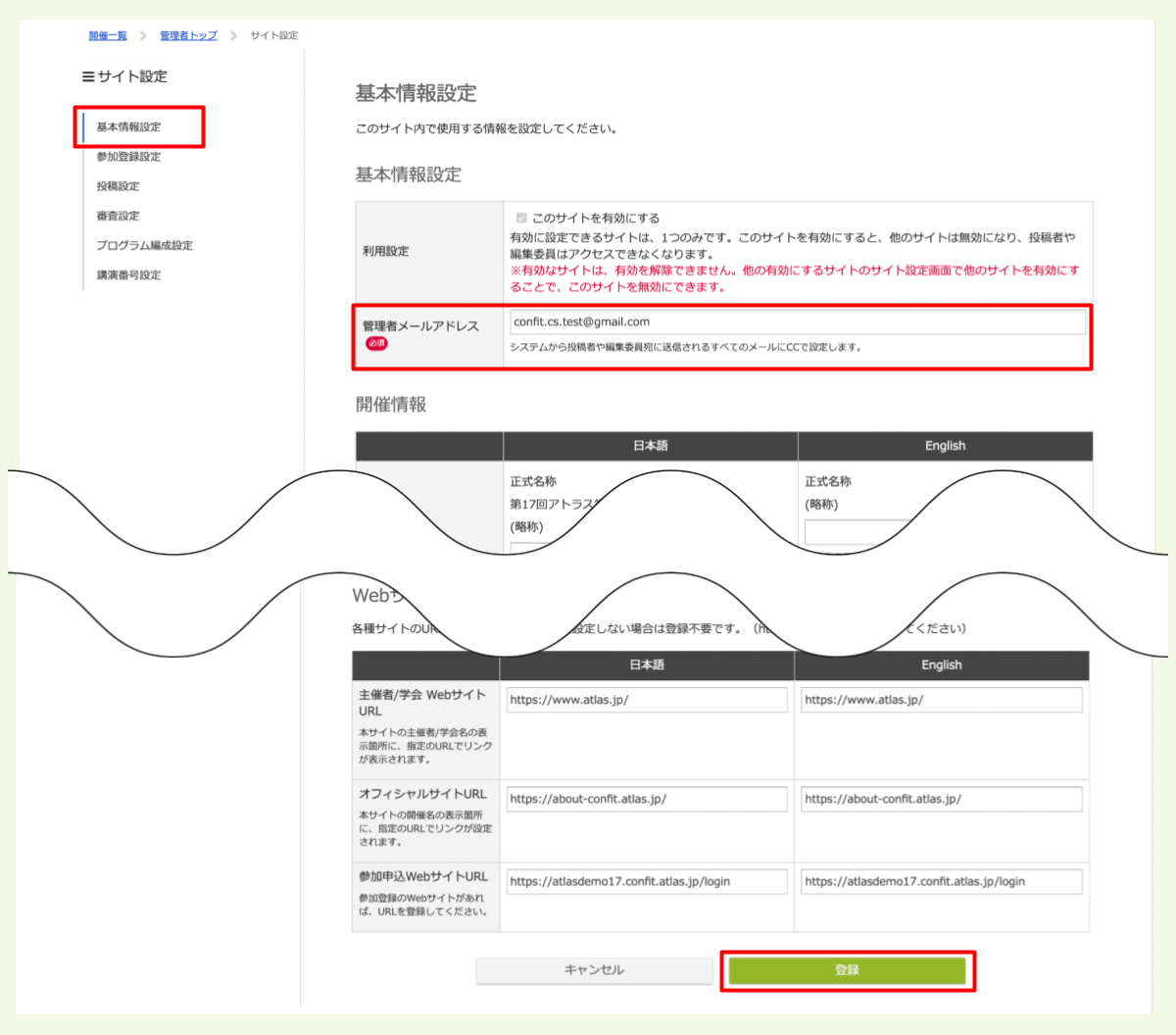Select 参加登録設定 in the sidebar
Viewport: 1176px width, 1035px height.
click(127, 156)
